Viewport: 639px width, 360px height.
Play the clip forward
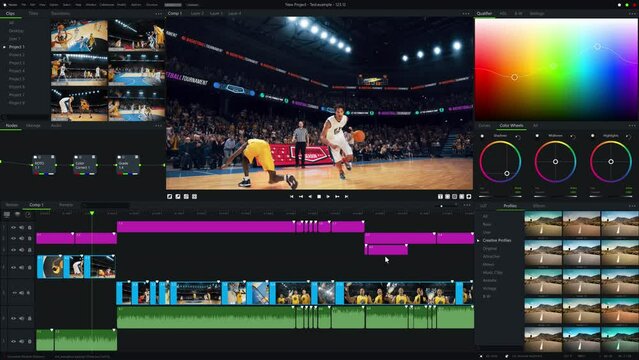(328, 197)
